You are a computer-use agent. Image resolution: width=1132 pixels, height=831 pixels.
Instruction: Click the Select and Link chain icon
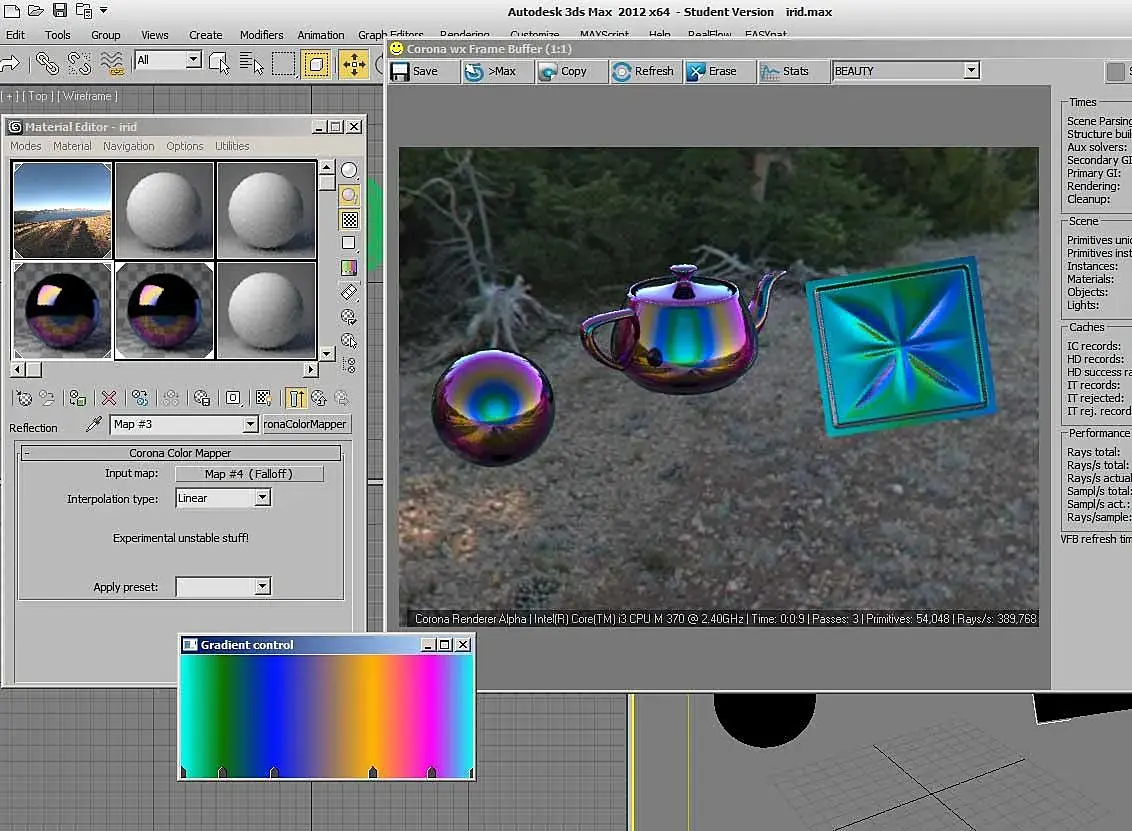[47, 63]
